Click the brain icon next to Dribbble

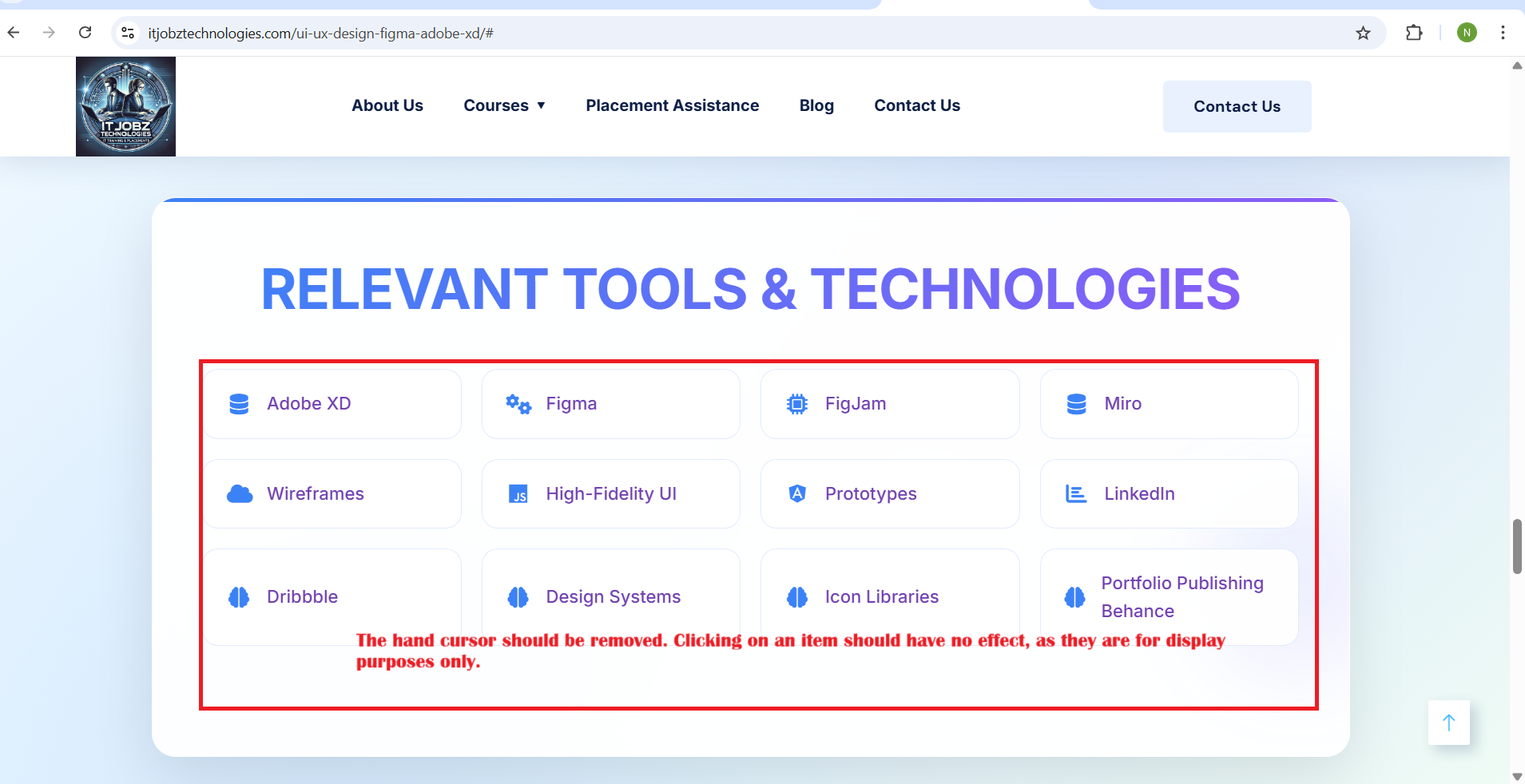(x=239, y=597)
